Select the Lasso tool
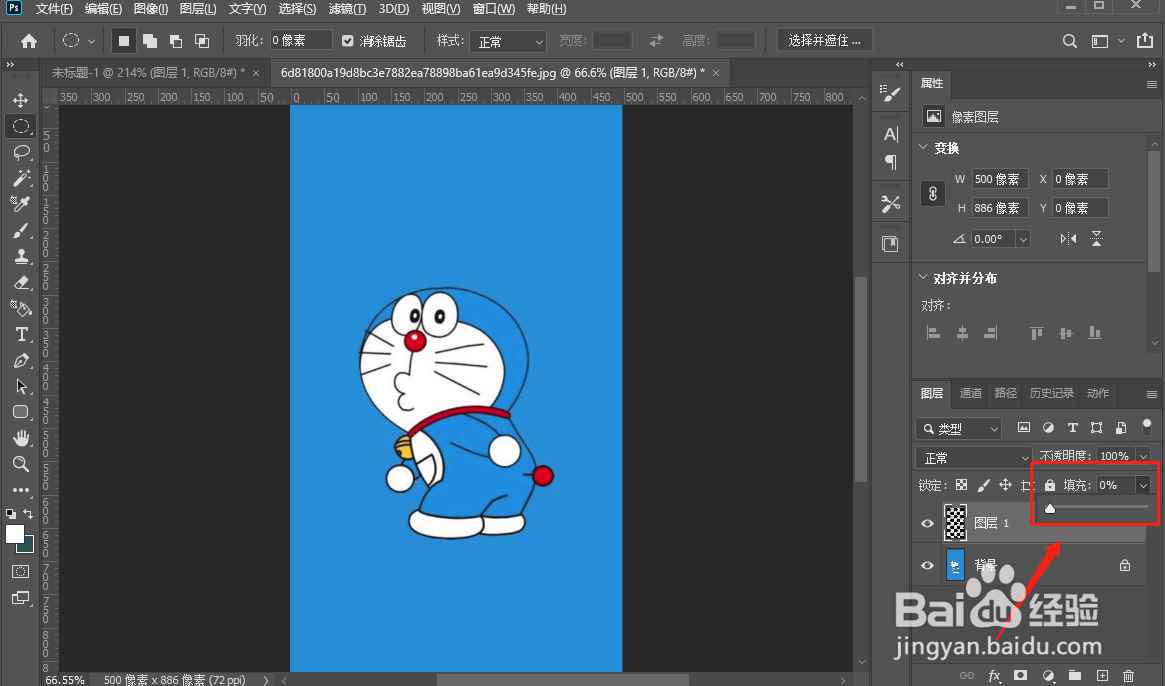Viewport: 1165px width, 686px height. 22,152
